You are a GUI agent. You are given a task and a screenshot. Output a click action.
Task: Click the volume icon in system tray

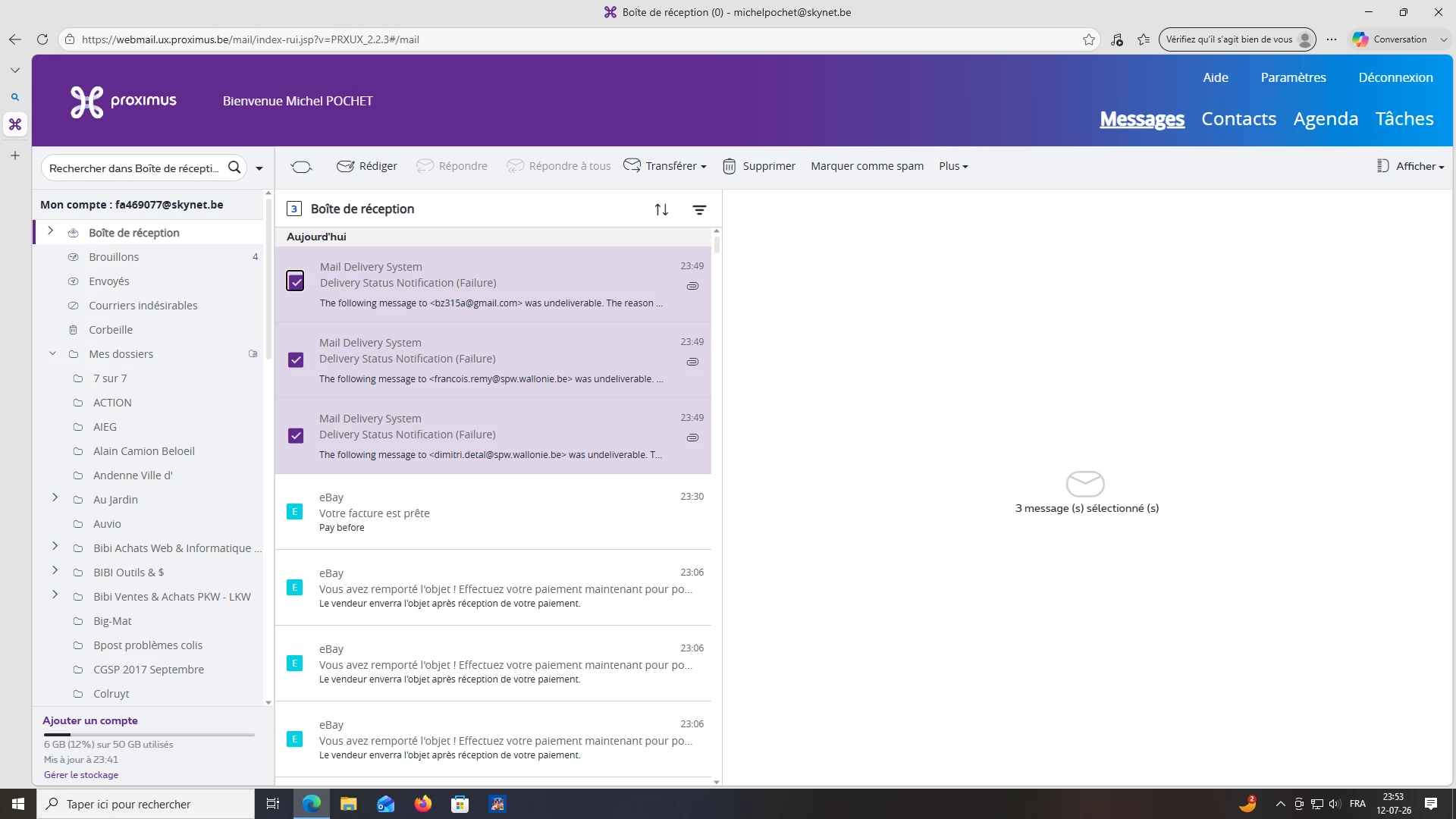(x=1335, y=804)
